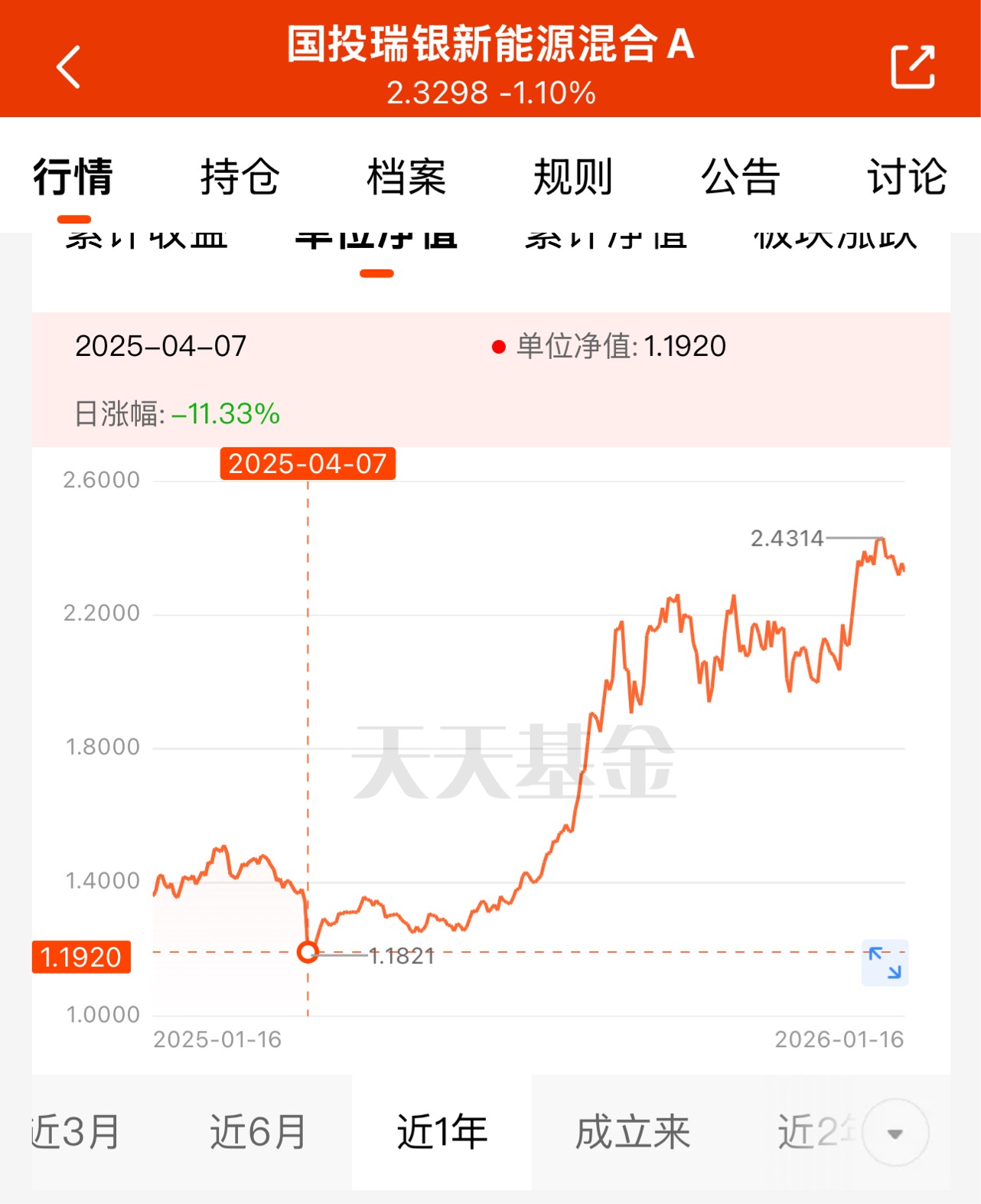Click the 2.6000 y-axis label

coord(102,480)
